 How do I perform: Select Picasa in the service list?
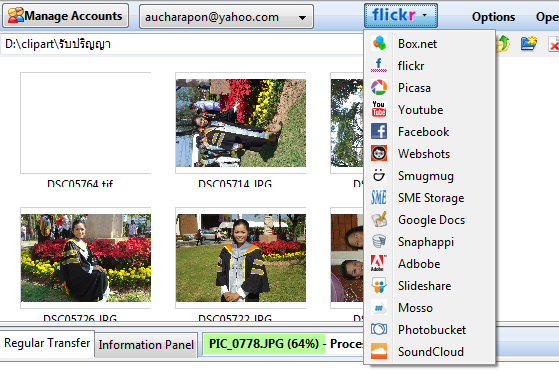click(x=430, y=88)
